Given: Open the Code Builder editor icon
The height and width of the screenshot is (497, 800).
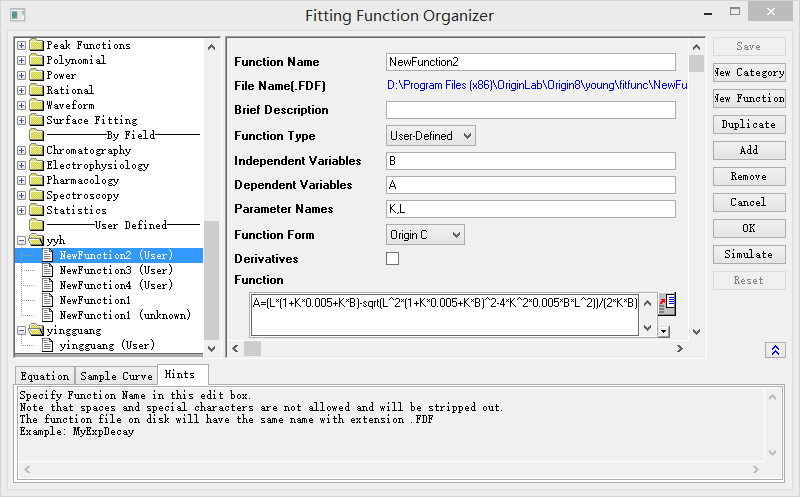Looking at the screenshot, I should (666, 302).
